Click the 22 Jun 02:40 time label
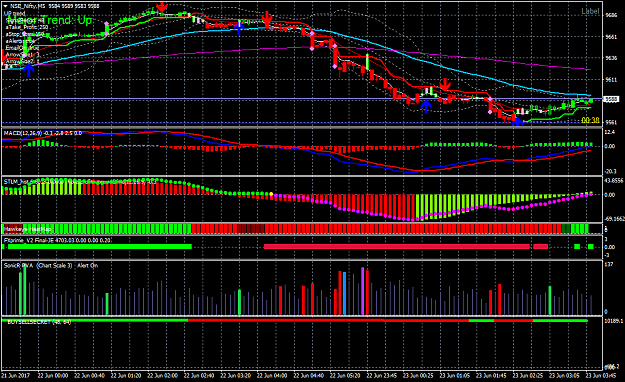This screenshot has width=625, height=382. tap(199, 376)
